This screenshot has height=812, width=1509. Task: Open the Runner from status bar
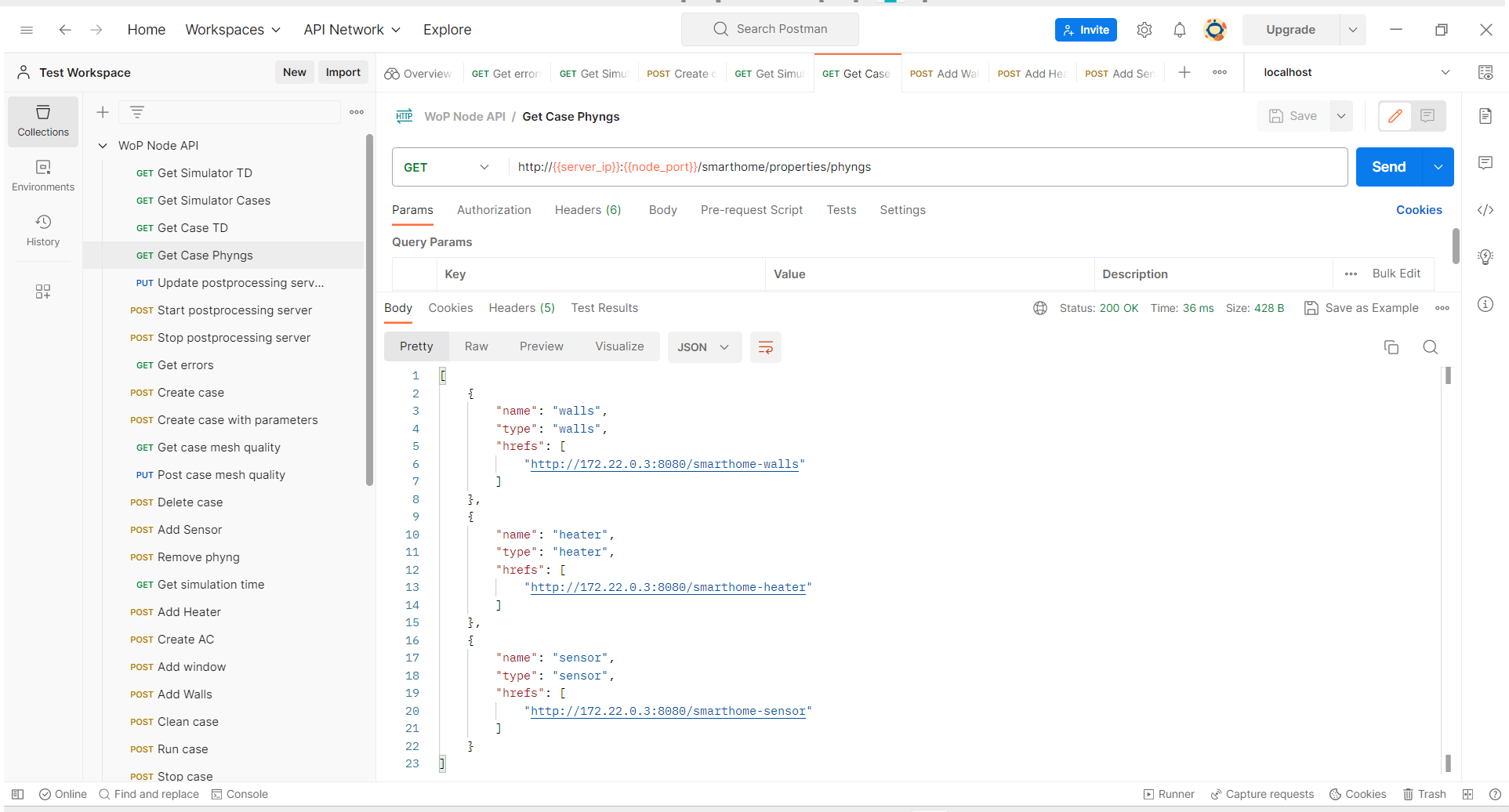pos(1169,794)
